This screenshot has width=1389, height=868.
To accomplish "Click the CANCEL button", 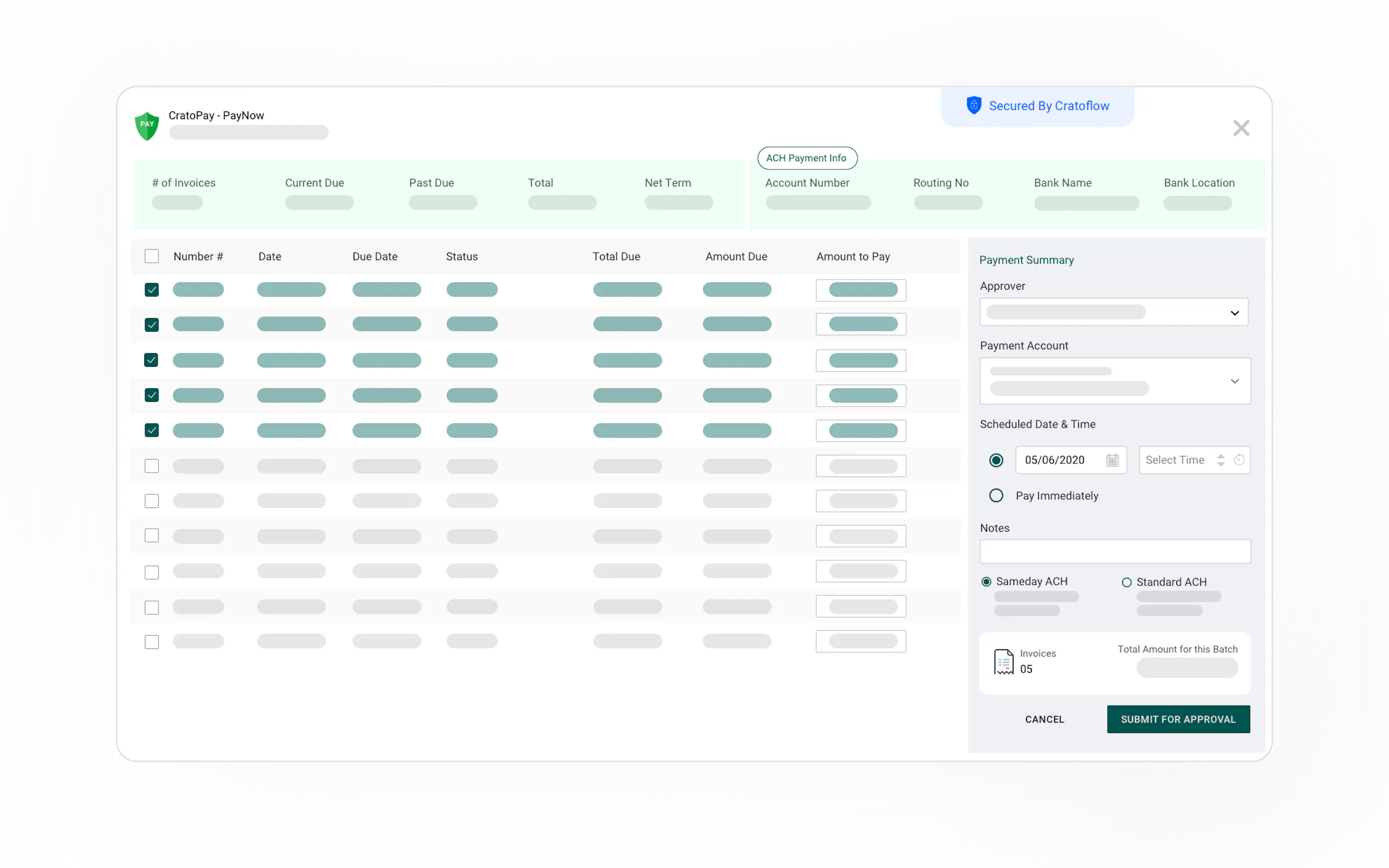I will pyautogui.click(x=1044, y=719).
